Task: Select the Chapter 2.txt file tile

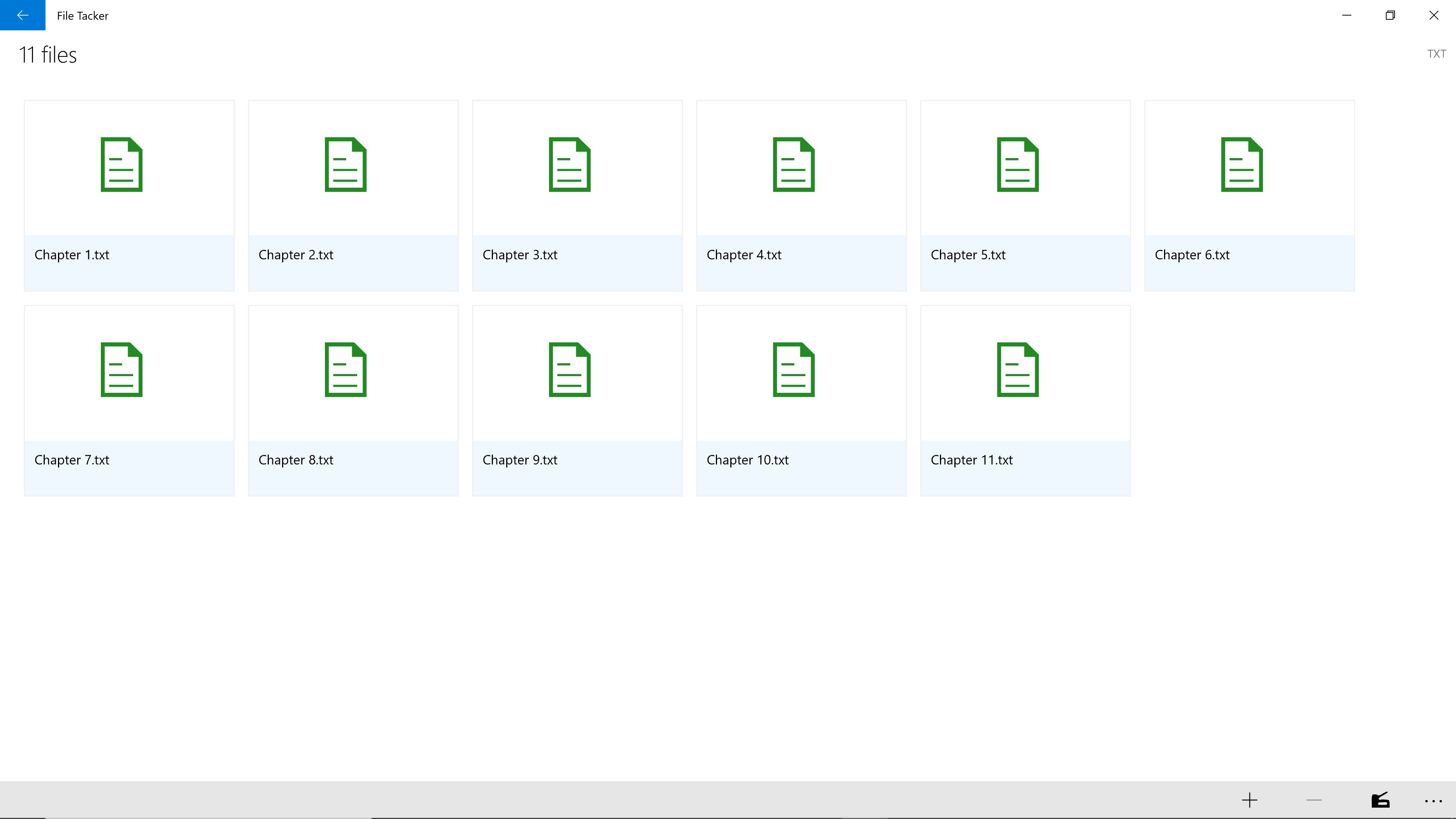Action: pos(353,196)
